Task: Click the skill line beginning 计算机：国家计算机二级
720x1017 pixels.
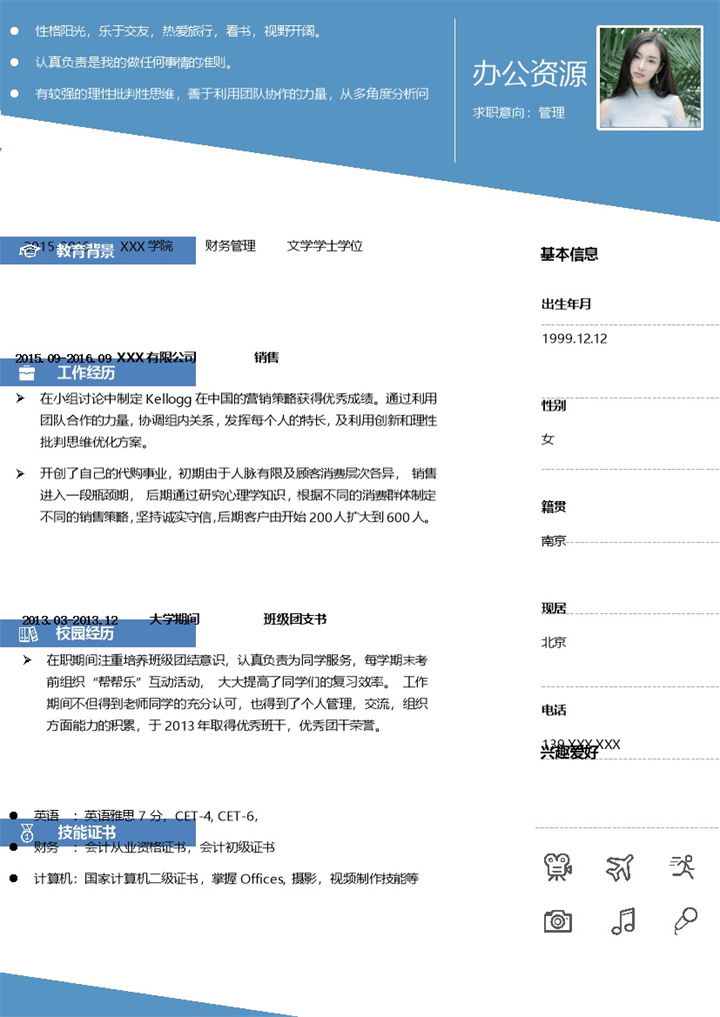Action: point(226,879)
